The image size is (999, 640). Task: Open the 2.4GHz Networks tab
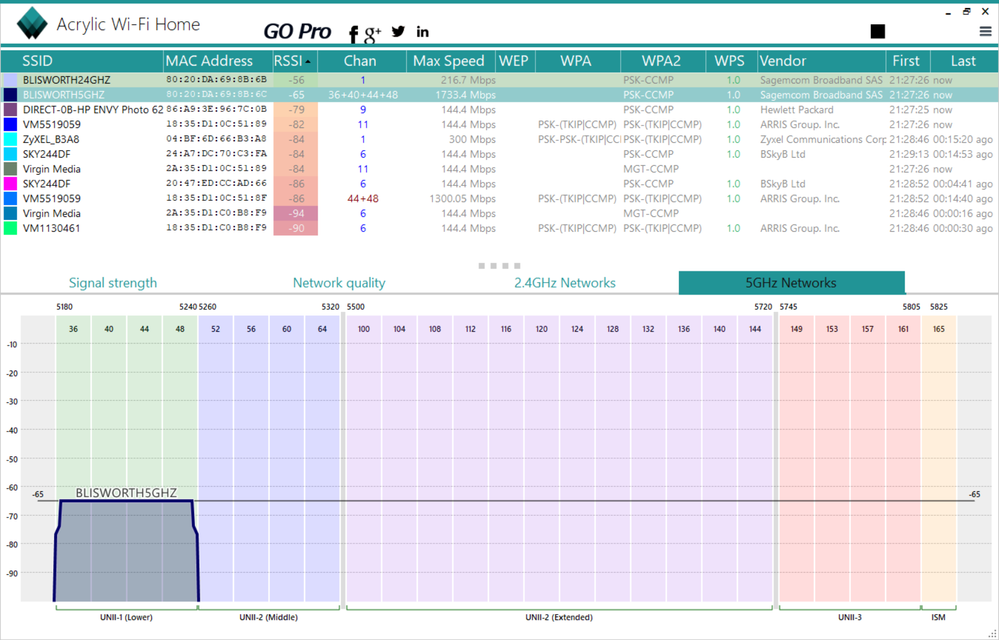click(x=564, y=283)
